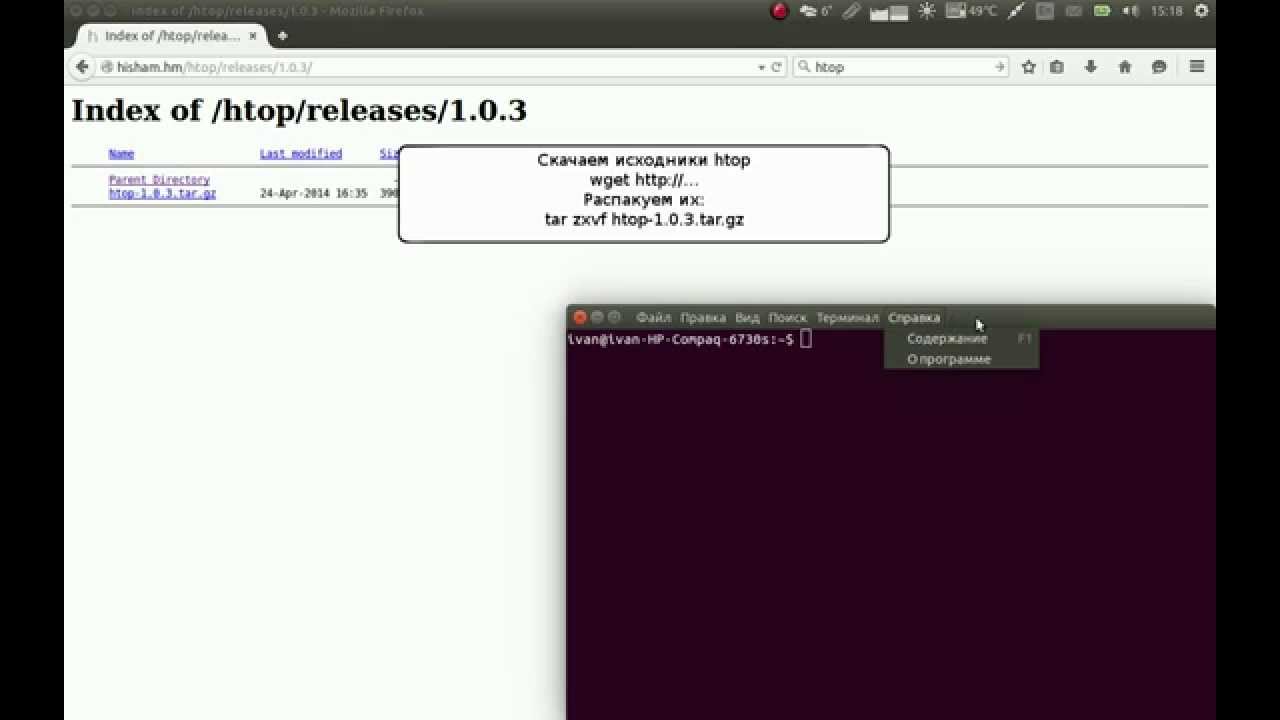
Task: Click the search magnifier icon
Action: tap(804, 67)
